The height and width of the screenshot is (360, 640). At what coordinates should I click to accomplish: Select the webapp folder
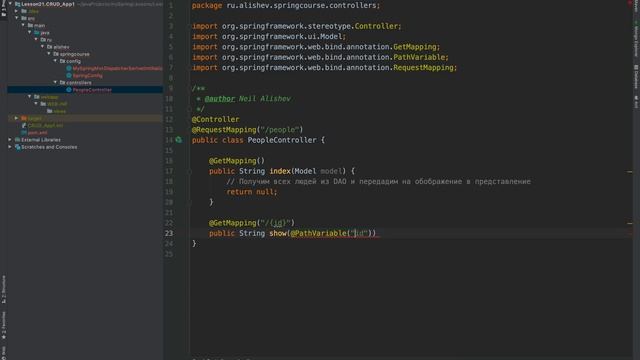(49, 97)
